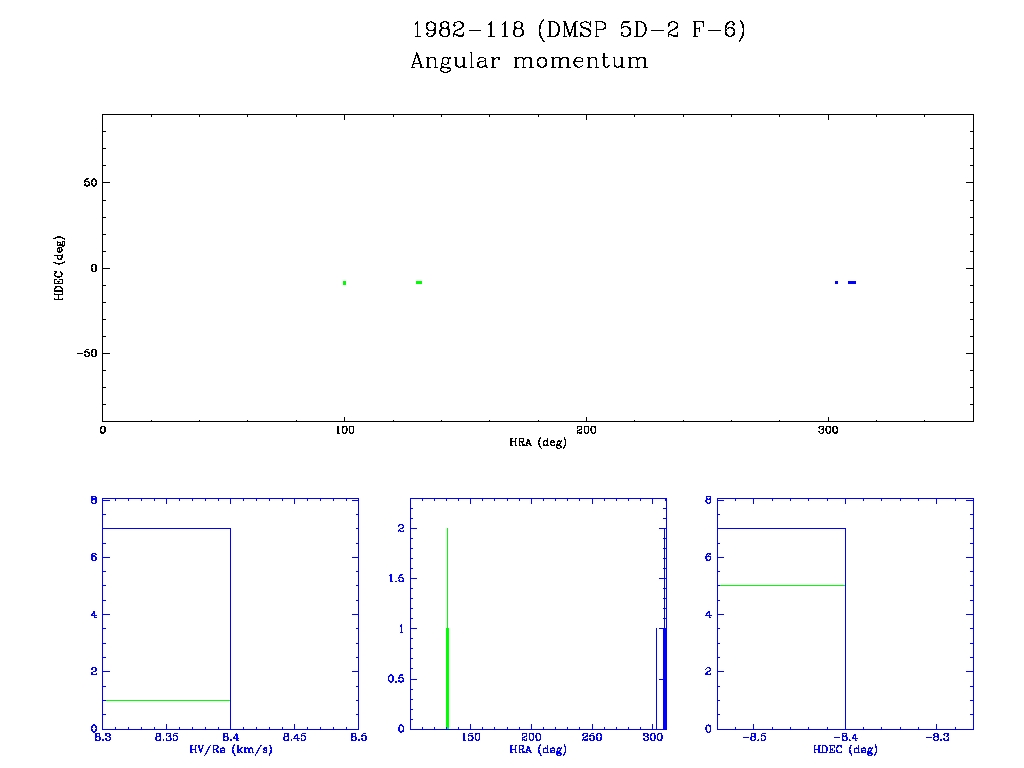
Task: Click the "-50" y-tick label on top plot
Action: pyautogui.click(x=87, y=353)
